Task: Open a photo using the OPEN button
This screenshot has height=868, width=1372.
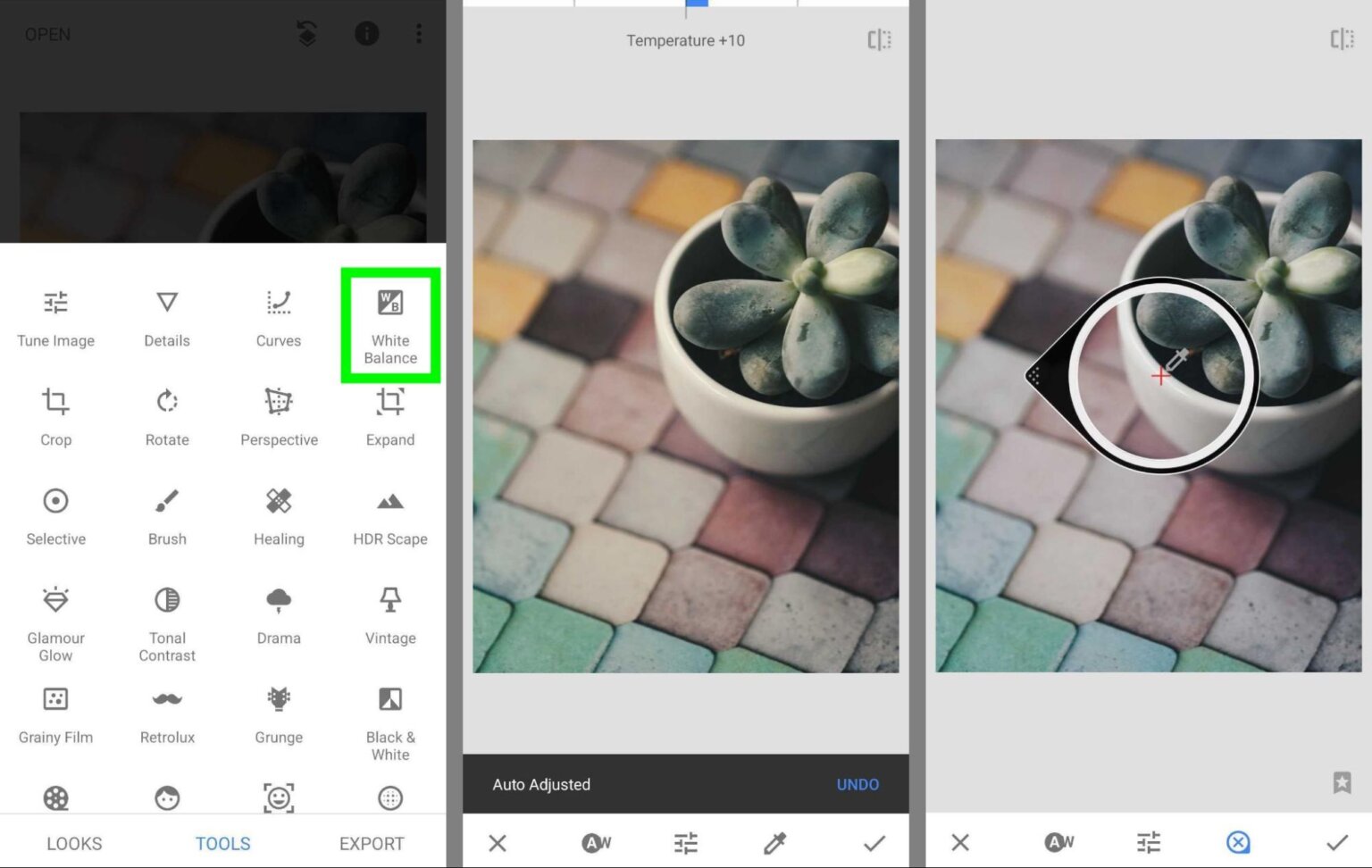Action: (47, 34)
